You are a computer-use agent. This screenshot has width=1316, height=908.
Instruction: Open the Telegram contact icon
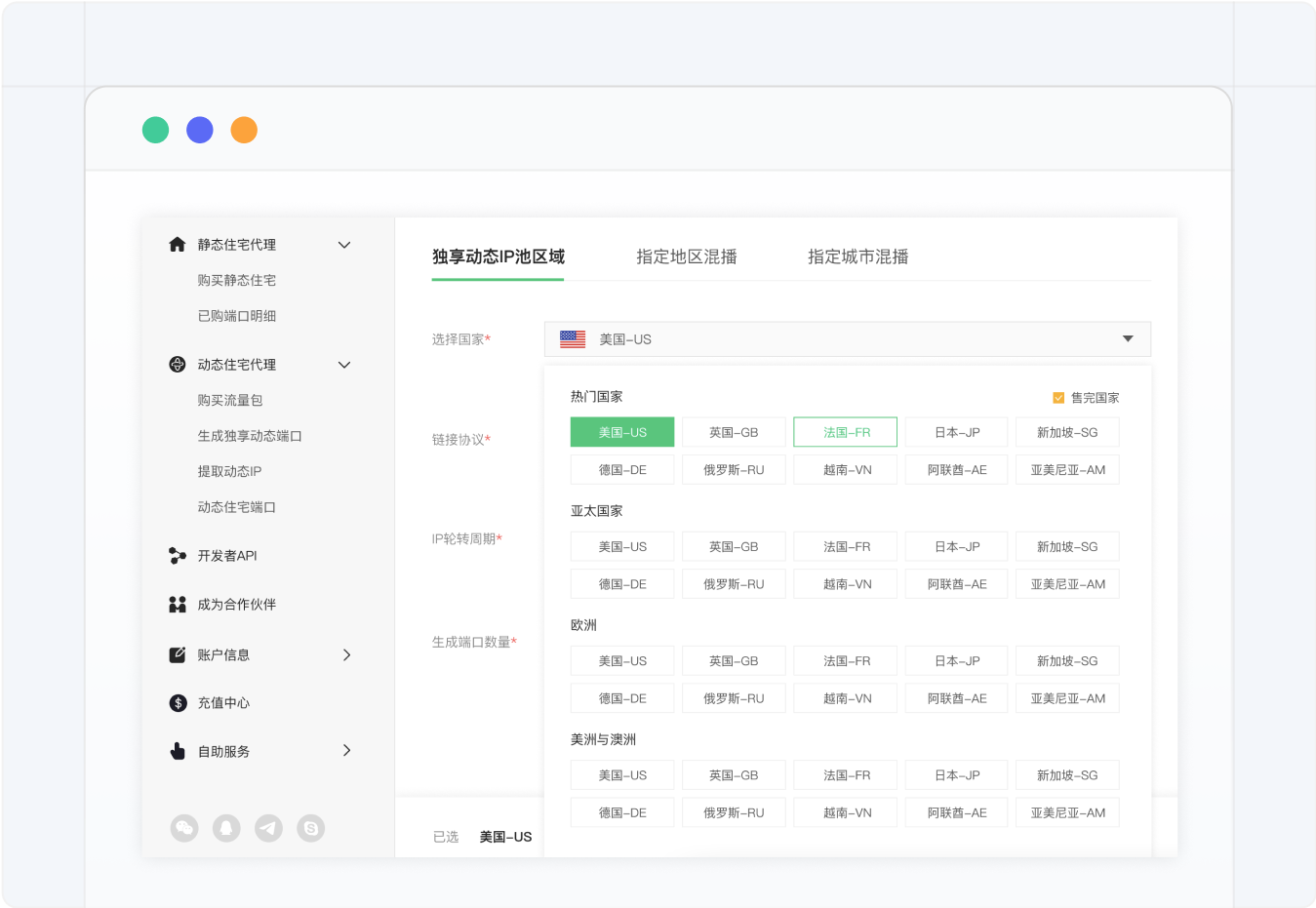coord(268,828)
